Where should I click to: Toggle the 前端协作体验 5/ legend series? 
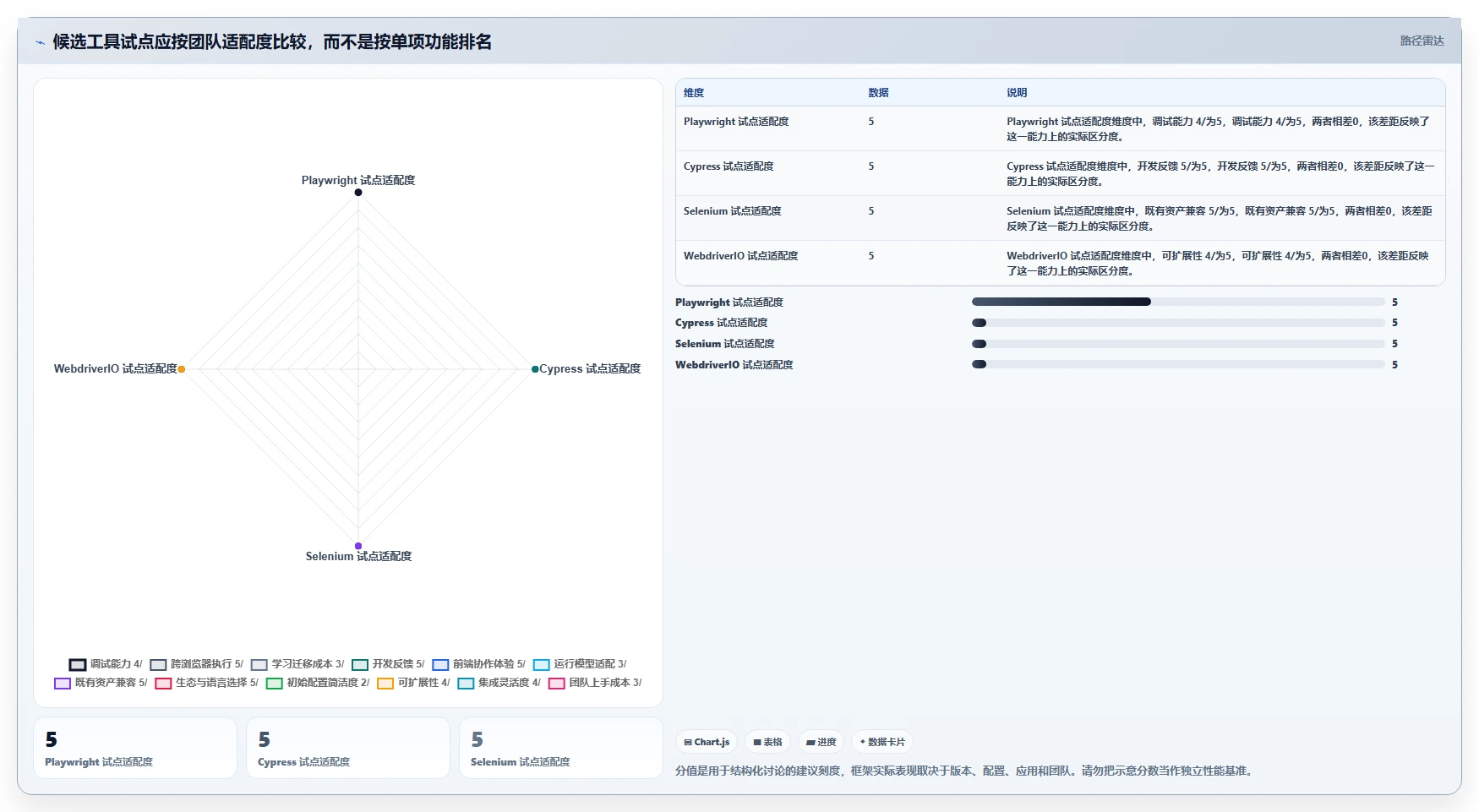[478, 664]
